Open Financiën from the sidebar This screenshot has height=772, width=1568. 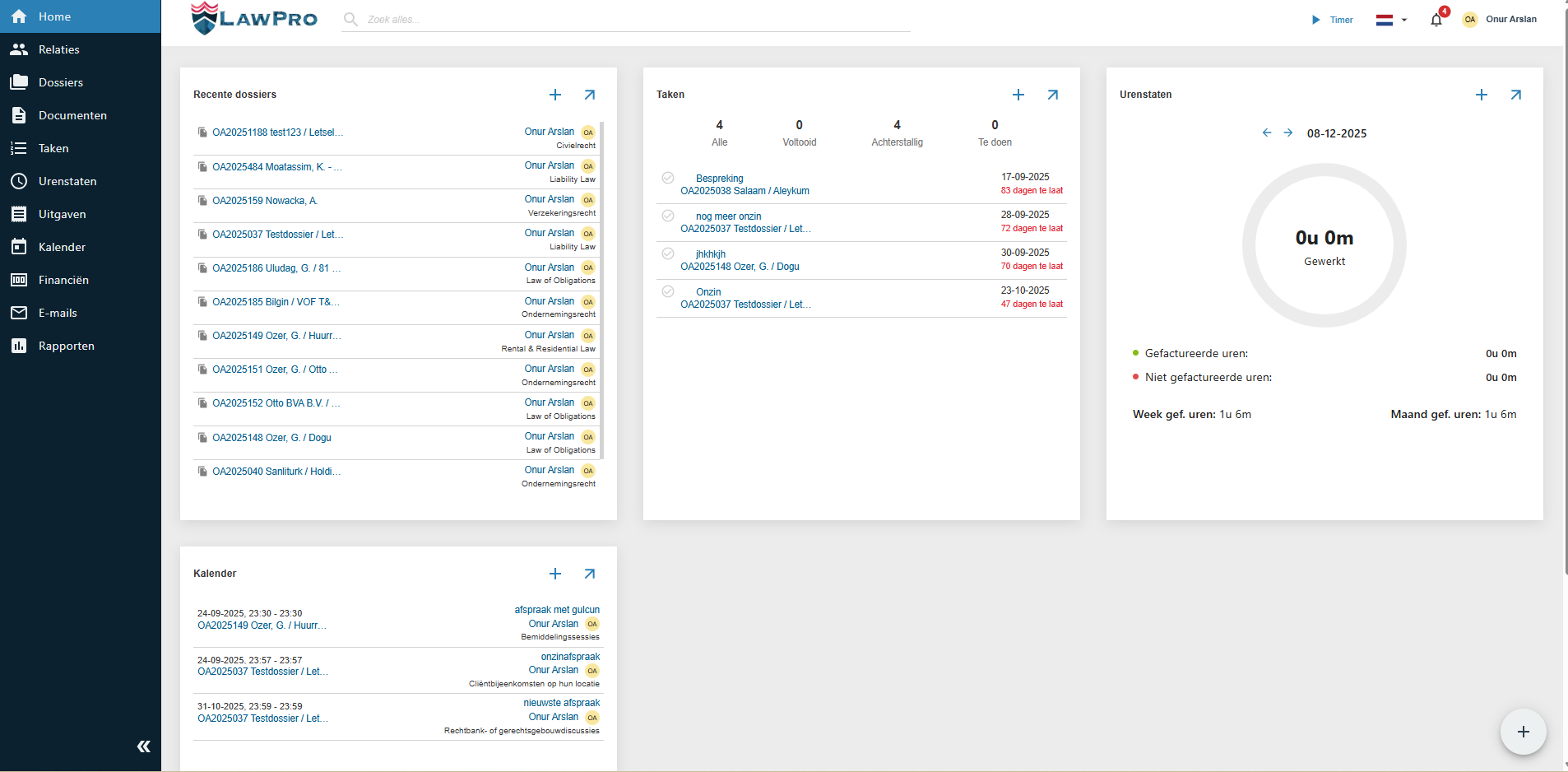coord(63,280)
